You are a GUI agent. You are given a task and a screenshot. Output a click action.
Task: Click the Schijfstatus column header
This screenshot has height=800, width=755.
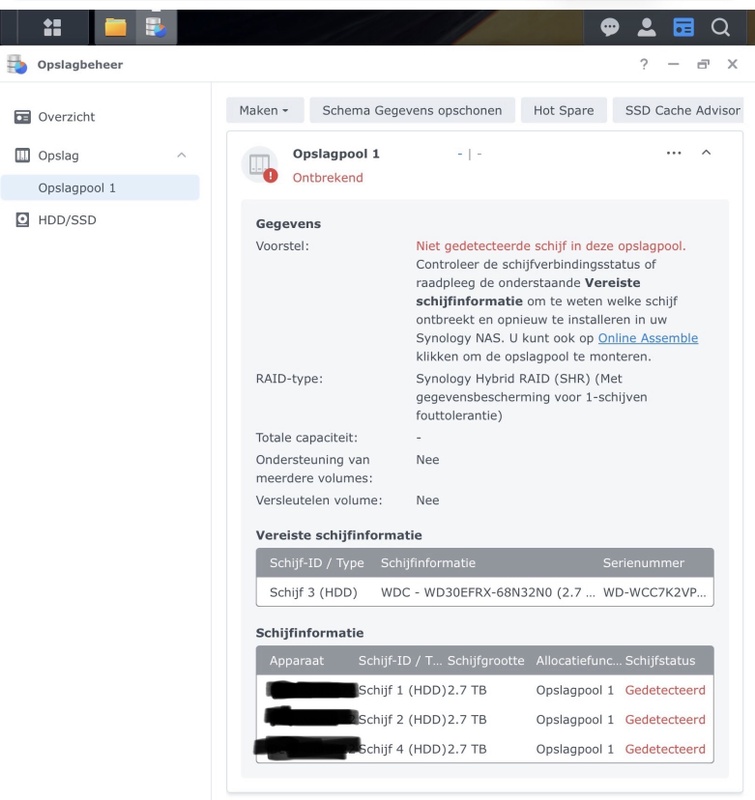(x=660, y=661)
